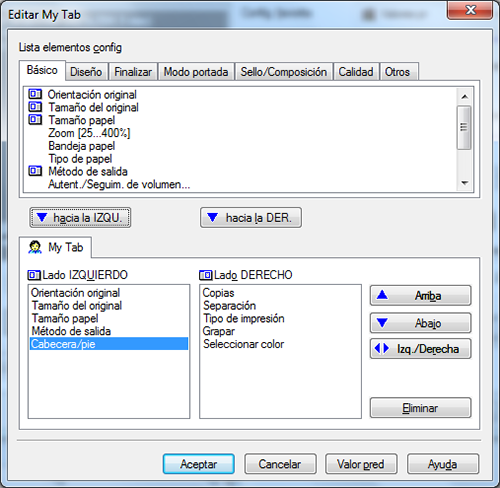Switch to the Diseño tab
This screenshot has height=488, width=500.
point(86,72)
